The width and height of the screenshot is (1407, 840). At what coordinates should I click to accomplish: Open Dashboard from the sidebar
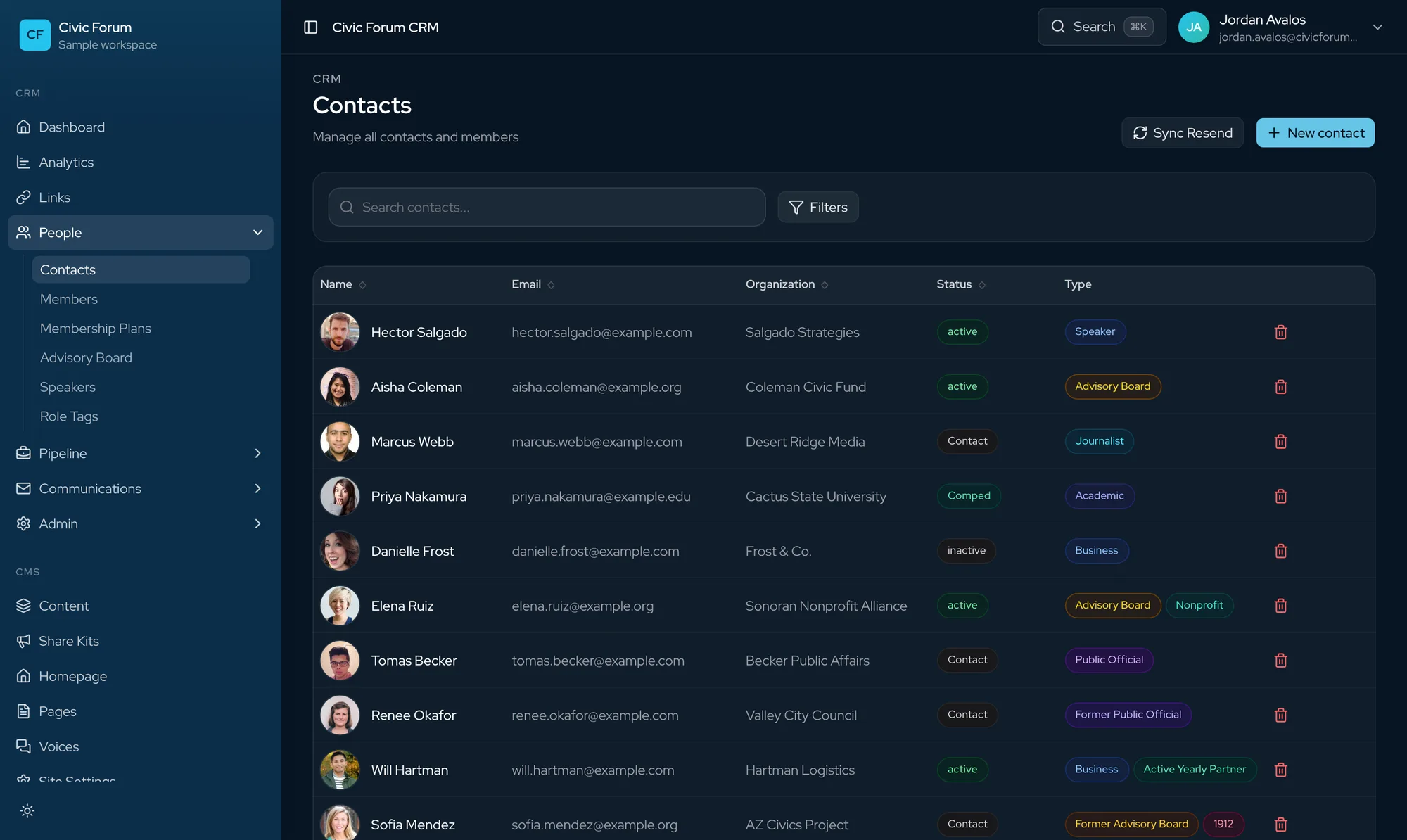pyautogui.click(x=141, y=127)
